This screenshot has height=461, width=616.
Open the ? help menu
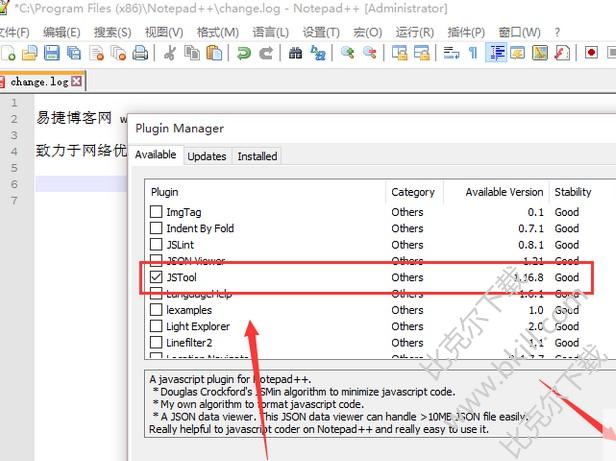[x=557, y=32]
